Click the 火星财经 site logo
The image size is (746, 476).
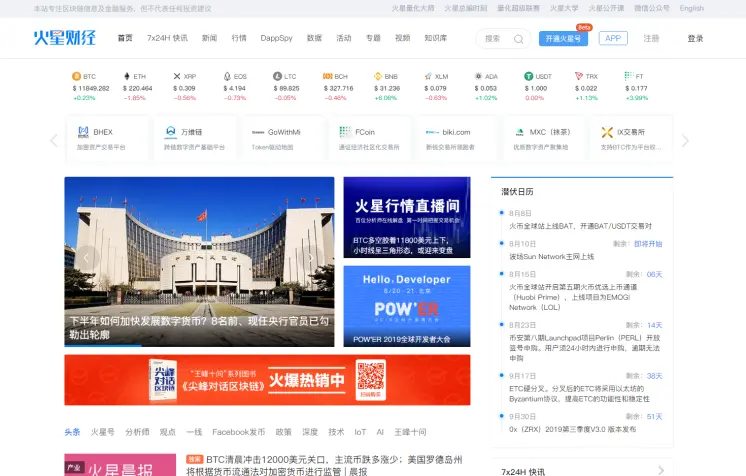(x=65, y=38)
